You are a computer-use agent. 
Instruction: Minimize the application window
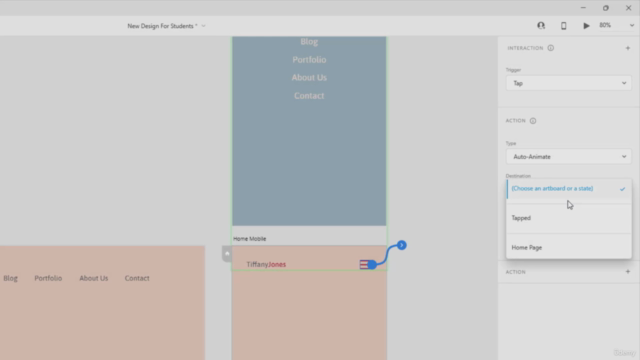[x=583, y=8]
